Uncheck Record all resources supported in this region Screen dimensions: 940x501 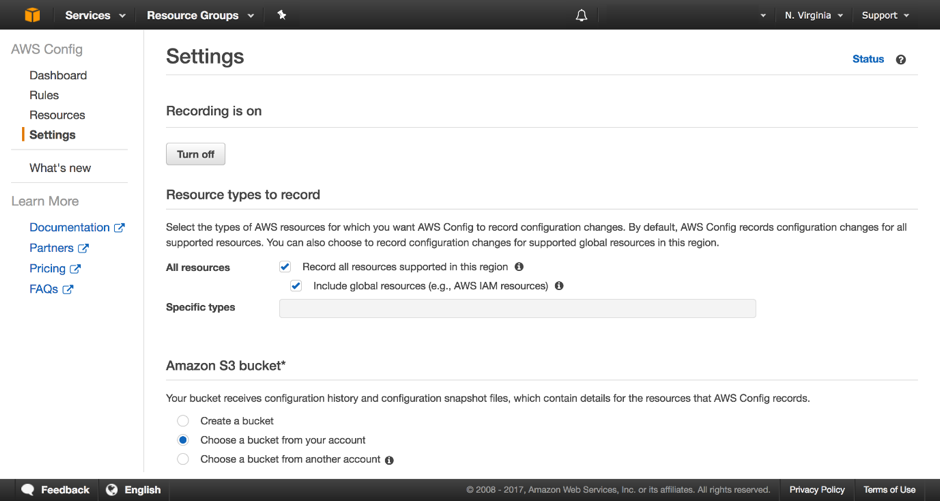pyautogui.click(x=285, y=267)
